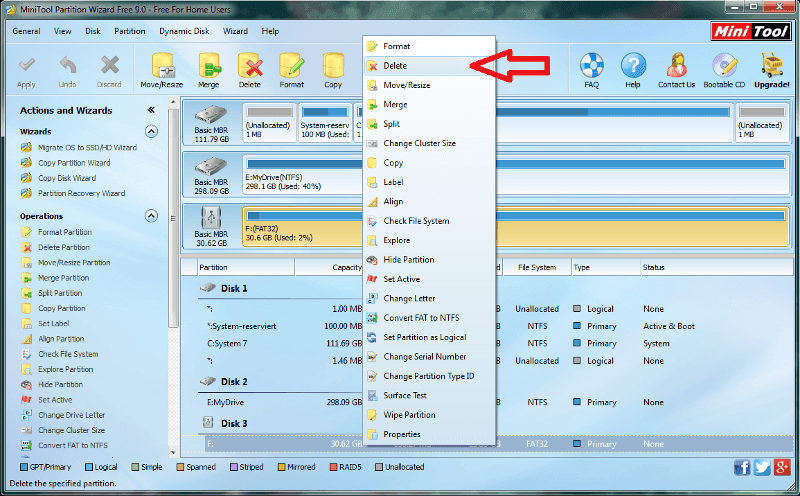Image resolution: width=800 pixels, height=496 pixels.
Task: Open the View menu
Action: 63,31
